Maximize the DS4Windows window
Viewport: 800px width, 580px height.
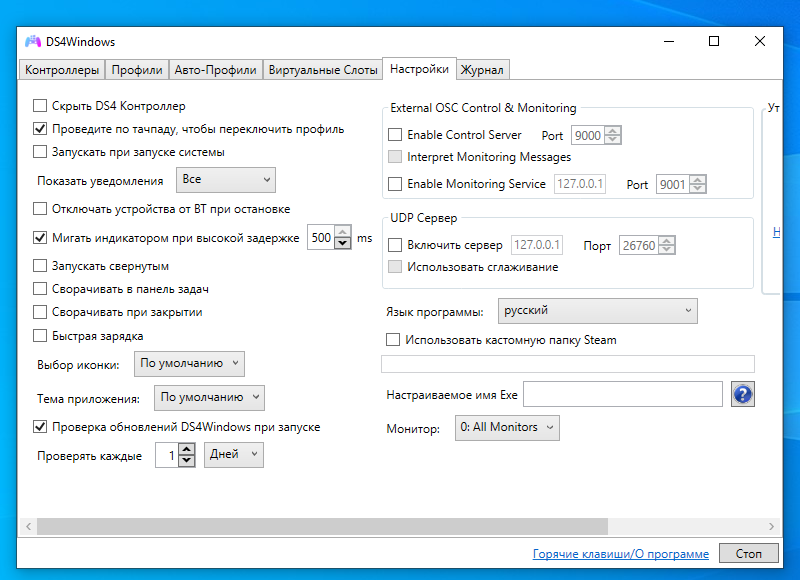pos(714,41)
